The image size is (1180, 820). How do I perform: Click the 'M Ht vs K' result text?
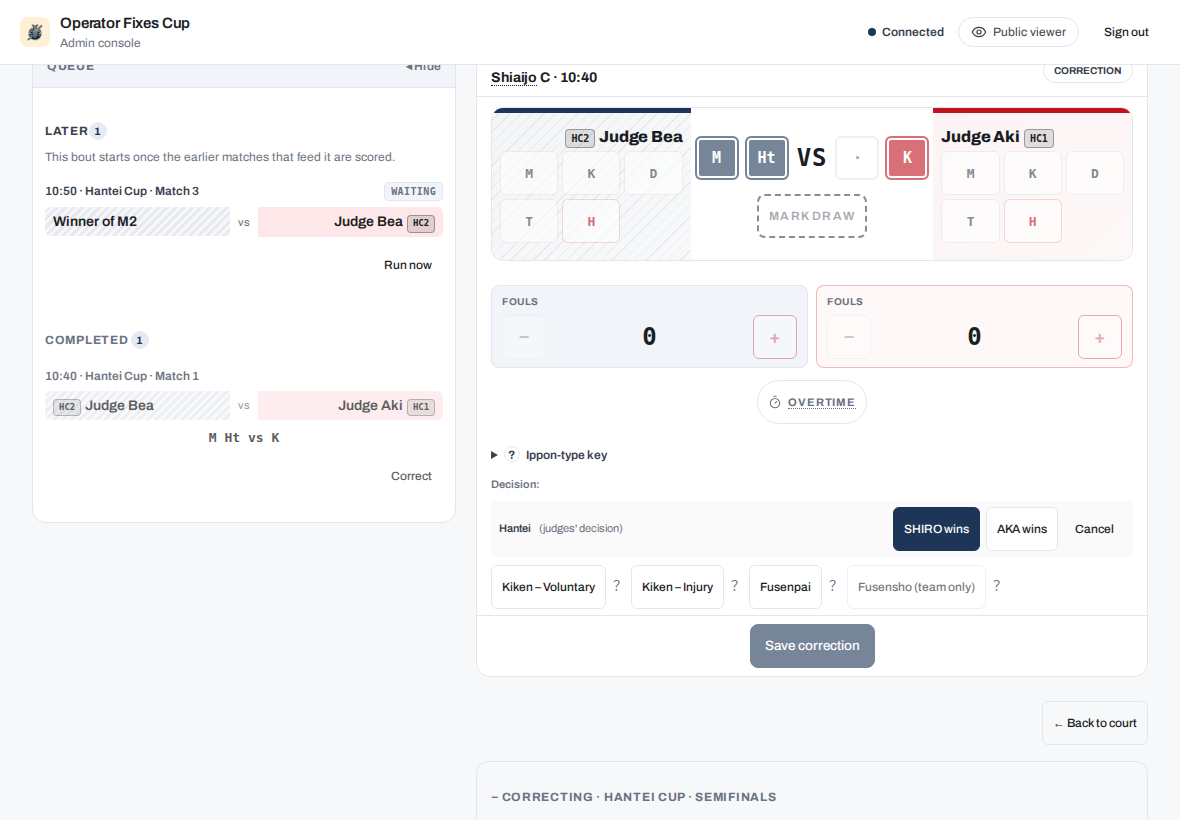click(244, 438)
